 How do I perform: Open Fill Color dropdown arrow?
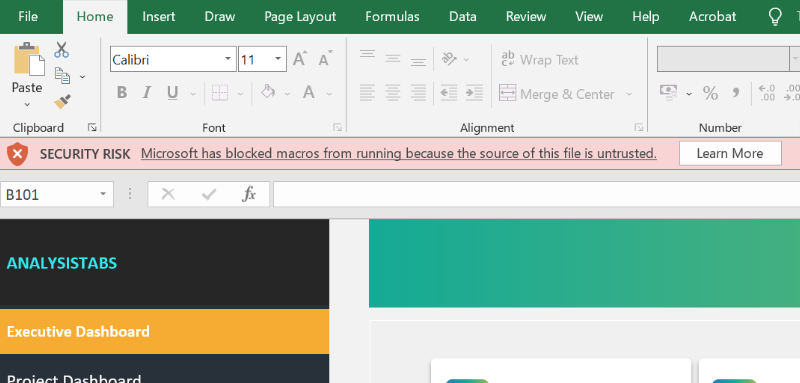coord(287,94)
